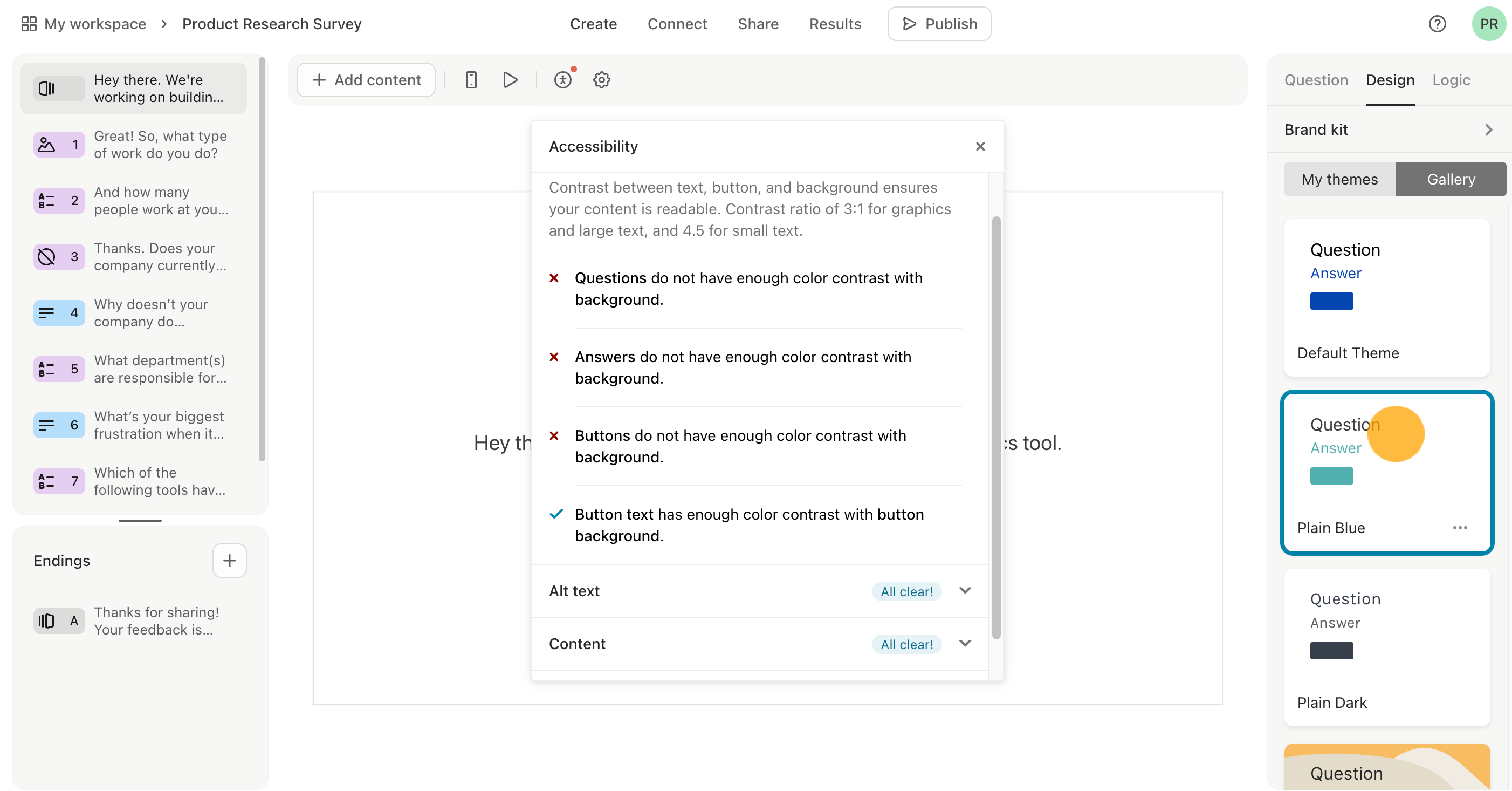The height and width of the screenshot is (791, 1512).
Task: Select 'Great! So, what type of work' question
Action: click(134, 145)
